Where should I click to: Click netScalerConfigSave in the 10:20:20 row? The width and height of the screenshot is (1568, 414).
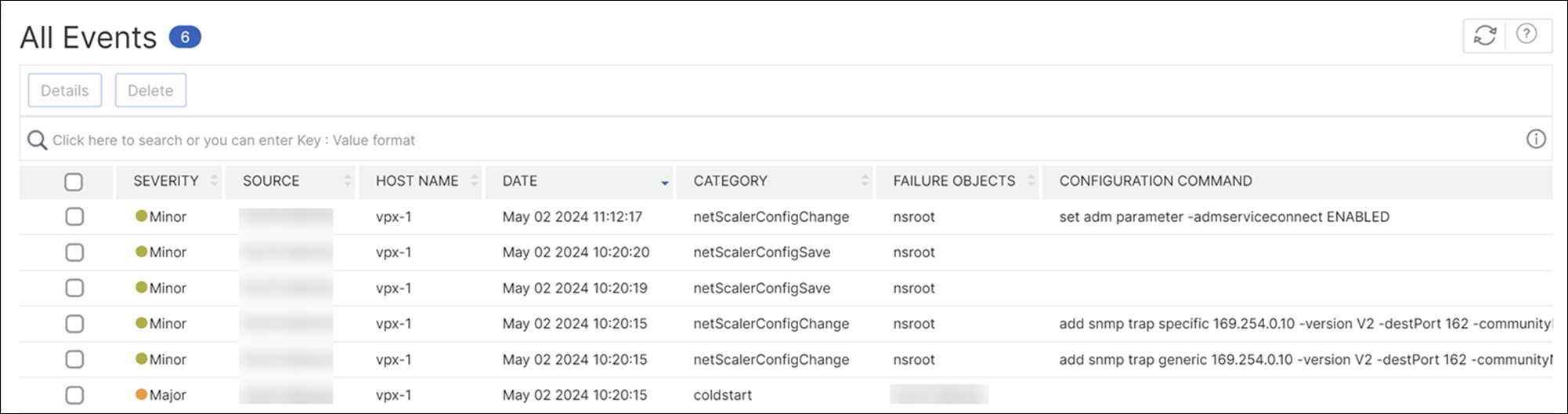[x=761, y=252]
